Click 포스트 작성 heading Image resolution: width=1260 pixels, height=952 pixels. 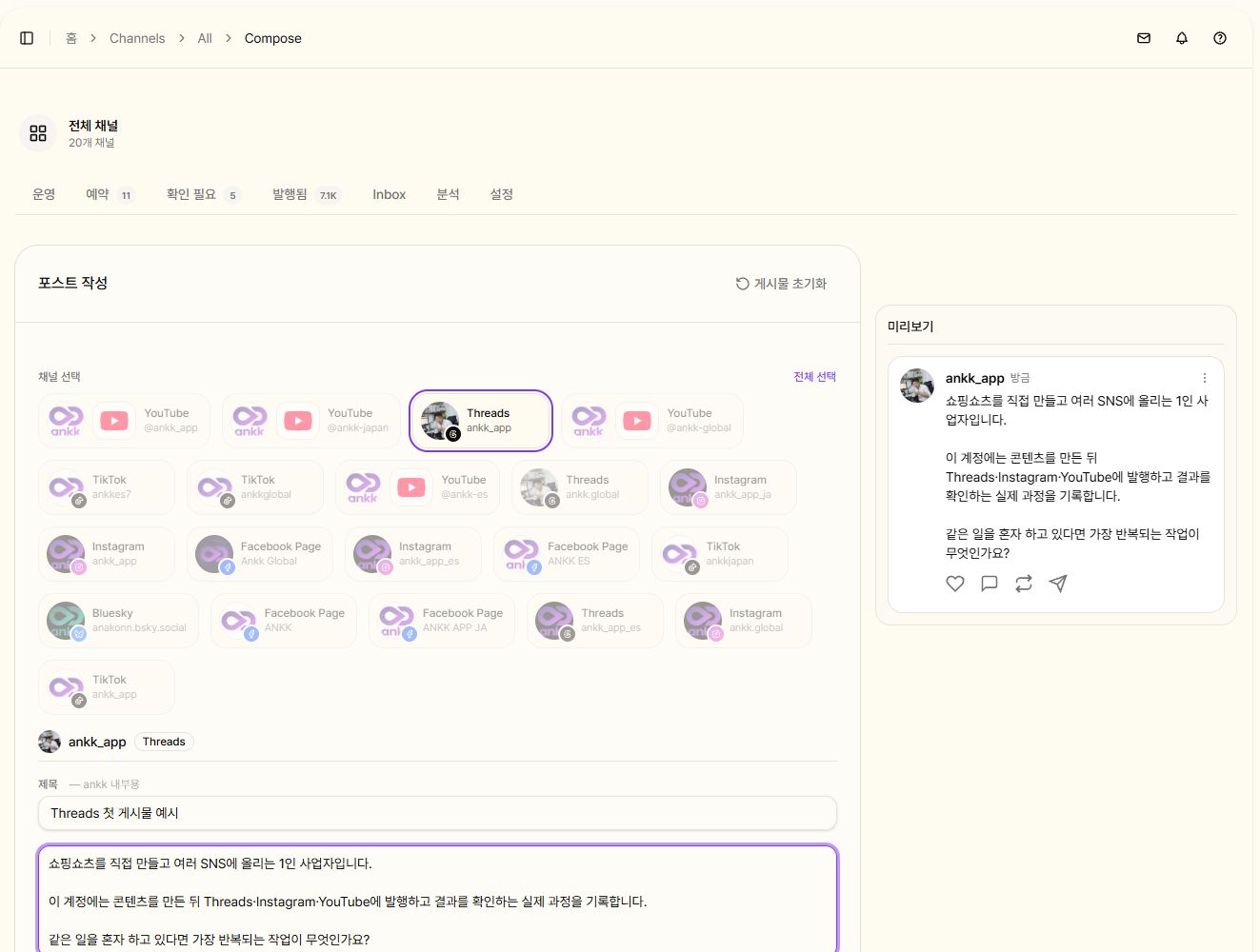pyautogui.click(x=72, y=283)
